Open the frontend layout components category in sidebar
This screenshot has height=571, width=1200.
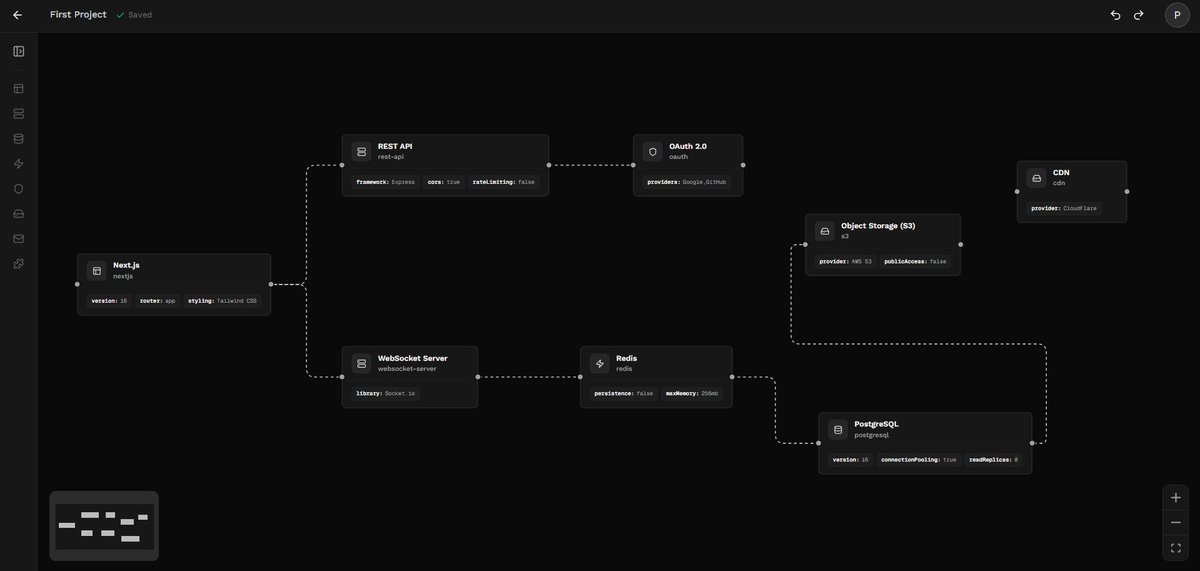(x=18, y=89)
